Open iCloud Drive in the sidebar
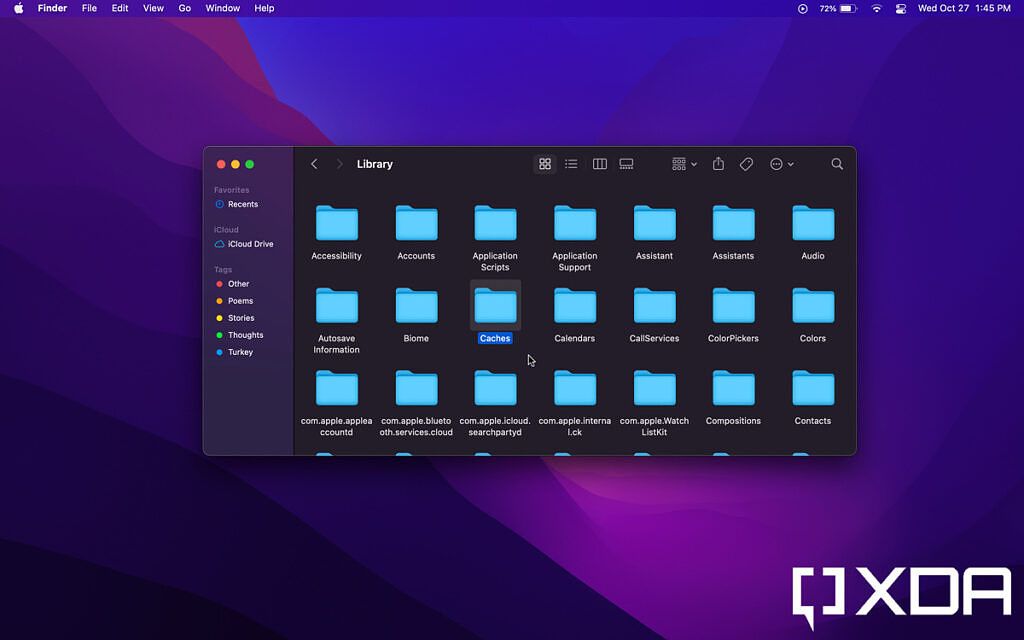 (247, 243)
